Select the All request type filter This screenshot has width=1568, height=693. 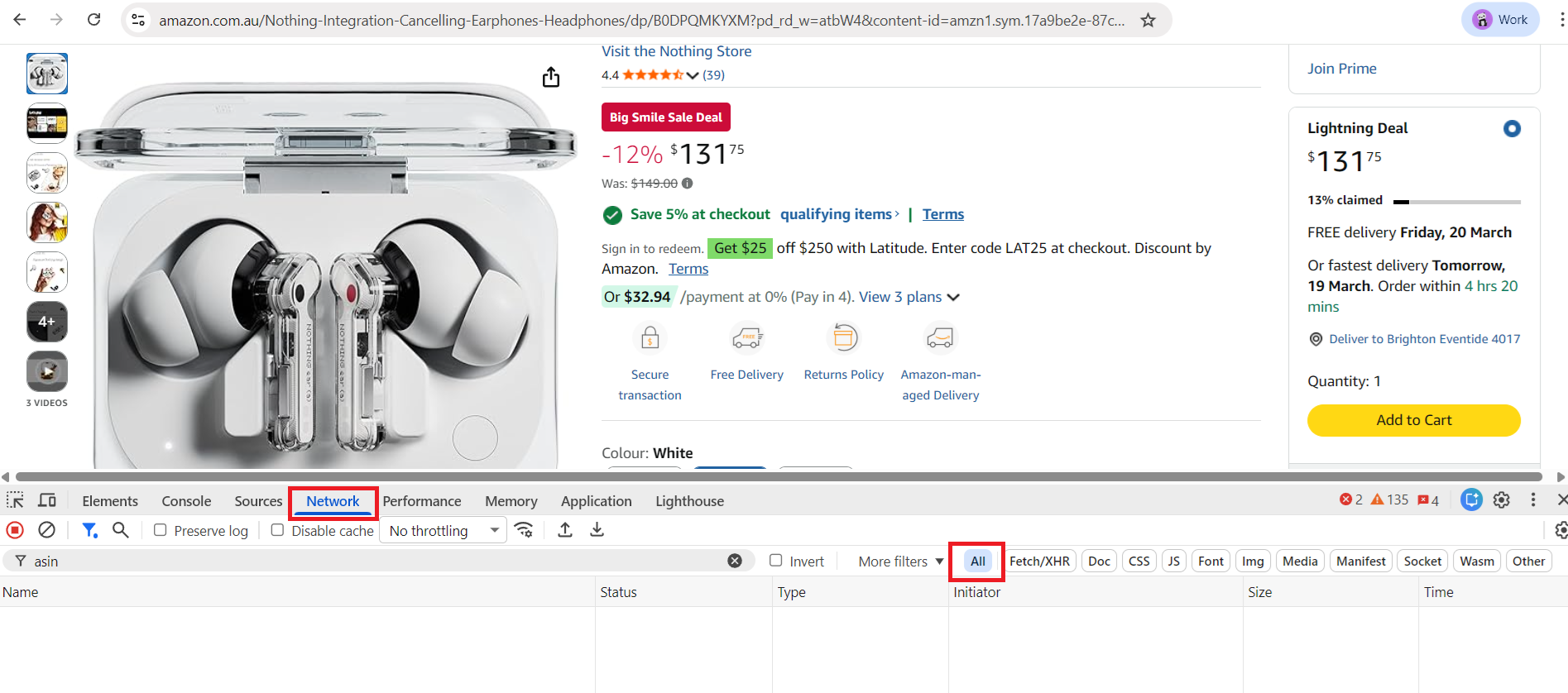(x=977, y=562)
